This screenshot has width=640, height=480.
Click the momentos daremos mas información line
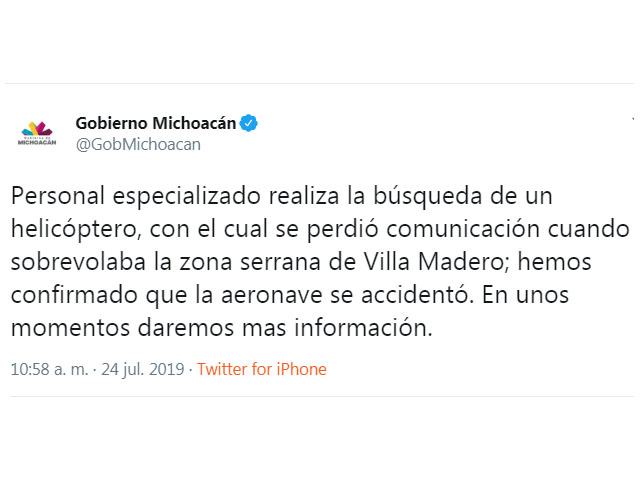click(221, 328)
